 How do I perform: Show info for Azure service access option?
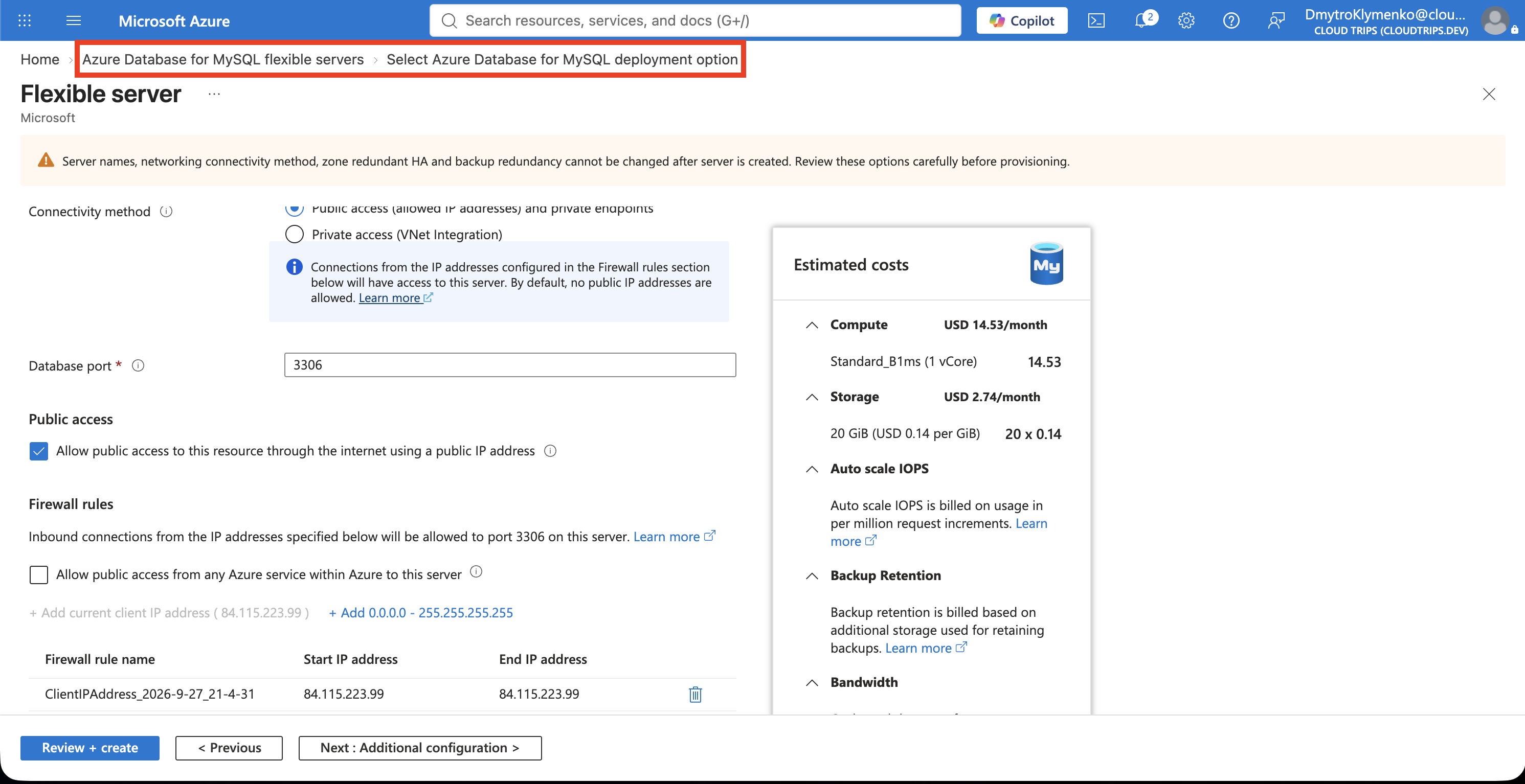click(x=476, y=571)
